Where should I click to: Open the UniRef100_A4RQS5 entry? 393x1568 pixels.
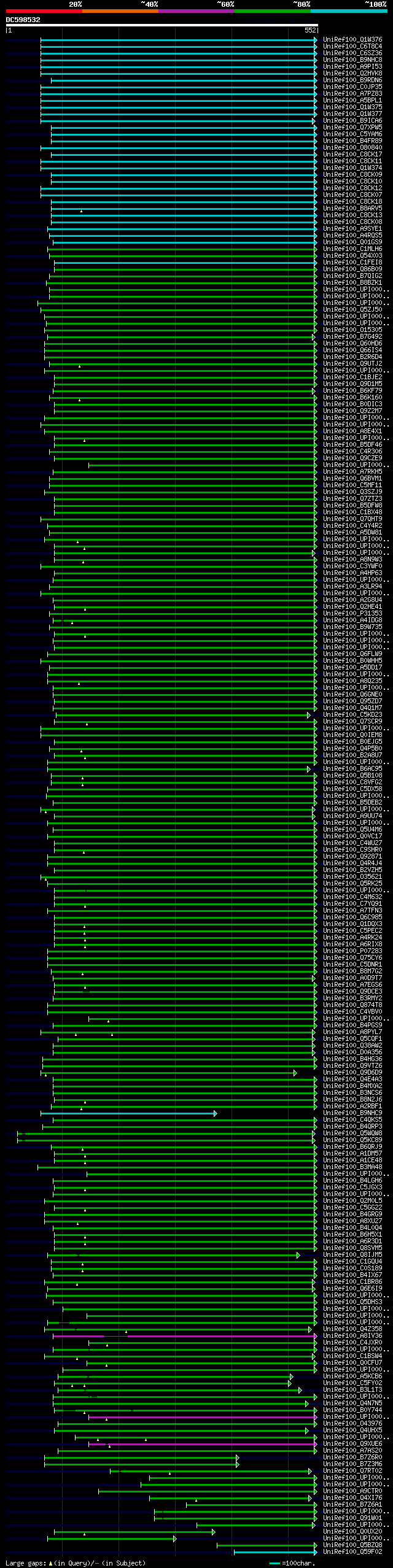352,235
